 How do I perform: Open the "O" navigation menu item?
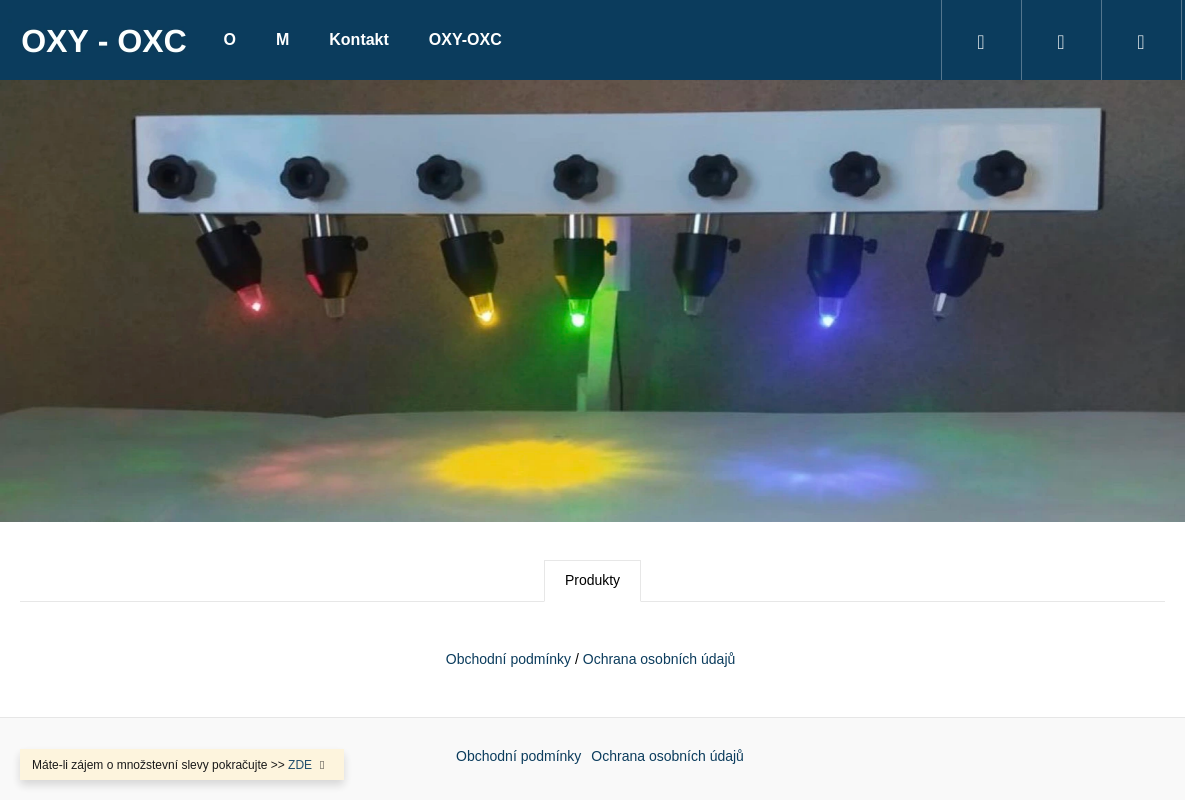(229, 40)
